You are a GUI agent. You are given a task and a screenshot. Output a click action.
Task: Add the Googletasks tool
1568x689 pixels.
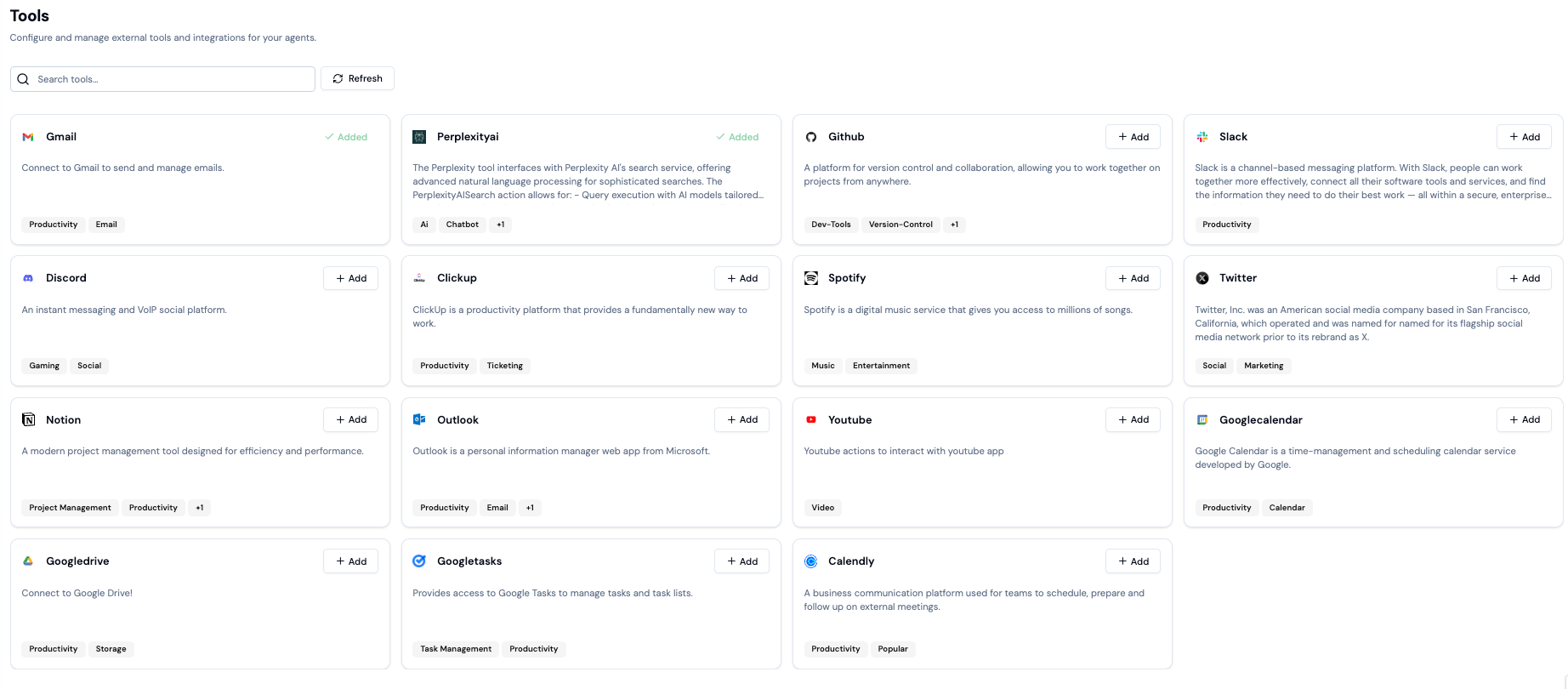741,561
